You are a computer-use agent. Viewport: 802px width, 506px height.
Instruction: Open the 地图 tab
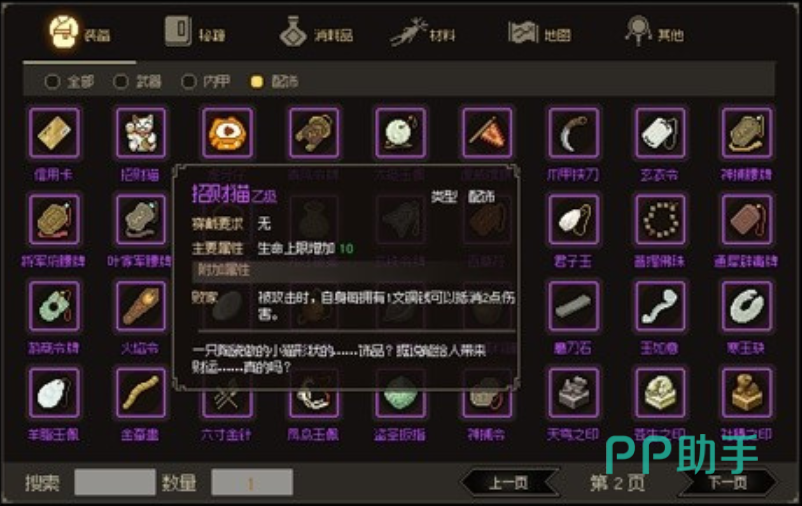click(x=539, y=33)
